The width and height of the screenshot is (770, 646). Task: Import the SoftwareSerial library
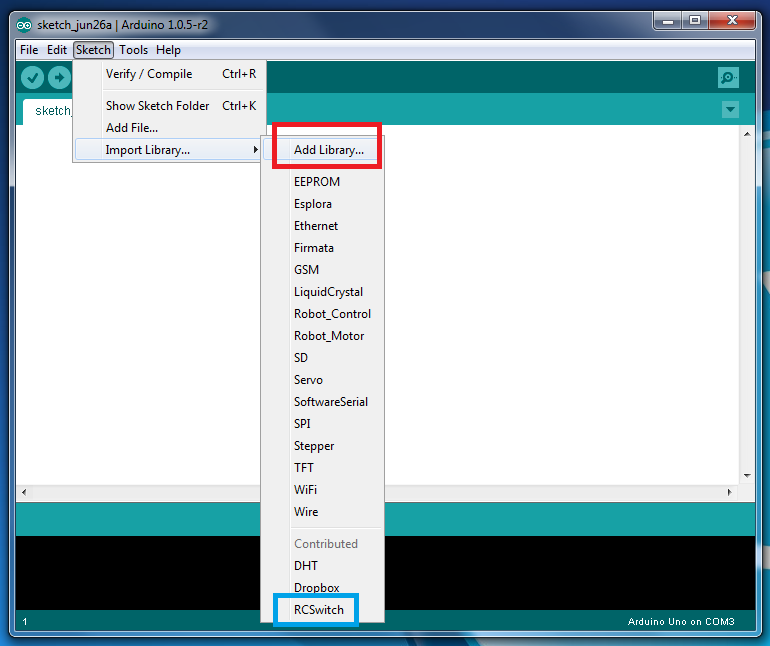(323, 402)
